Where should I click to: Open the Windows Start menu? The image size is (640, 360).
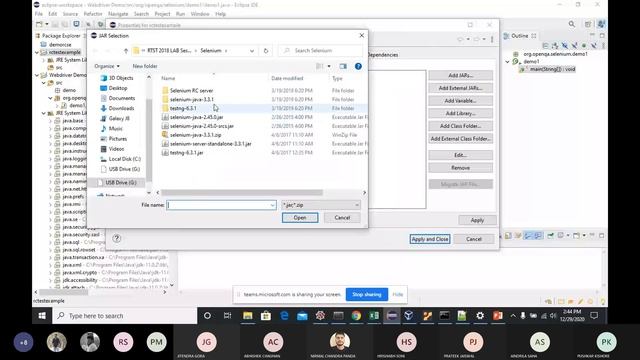pos(42,316)
